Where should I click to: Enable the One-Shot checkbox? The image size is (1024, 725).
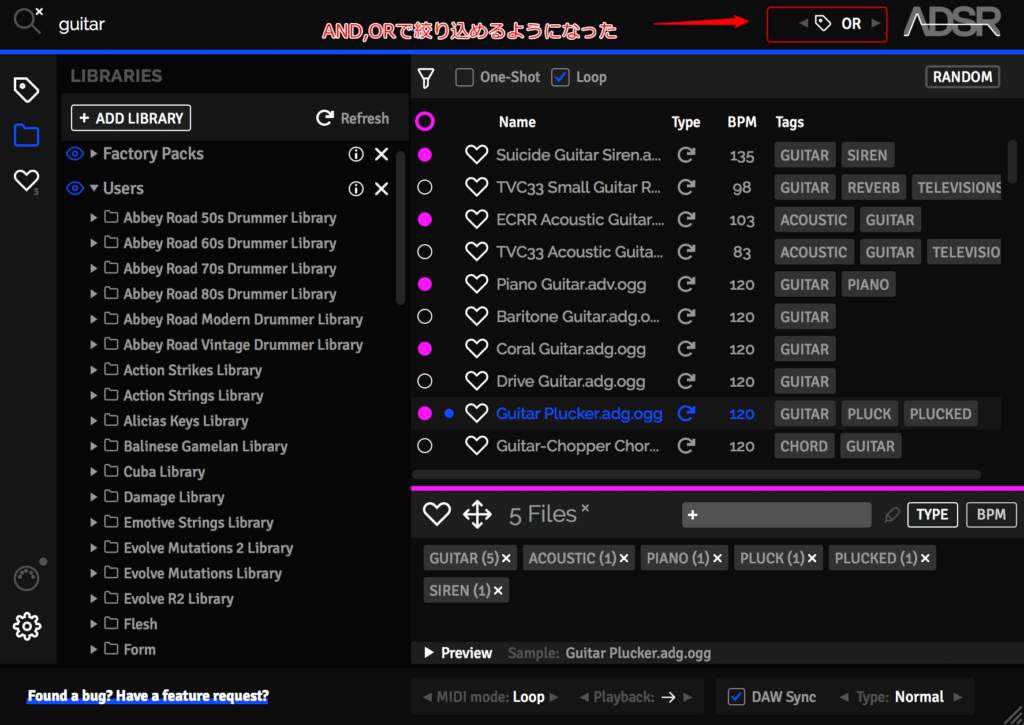point(464,77)
